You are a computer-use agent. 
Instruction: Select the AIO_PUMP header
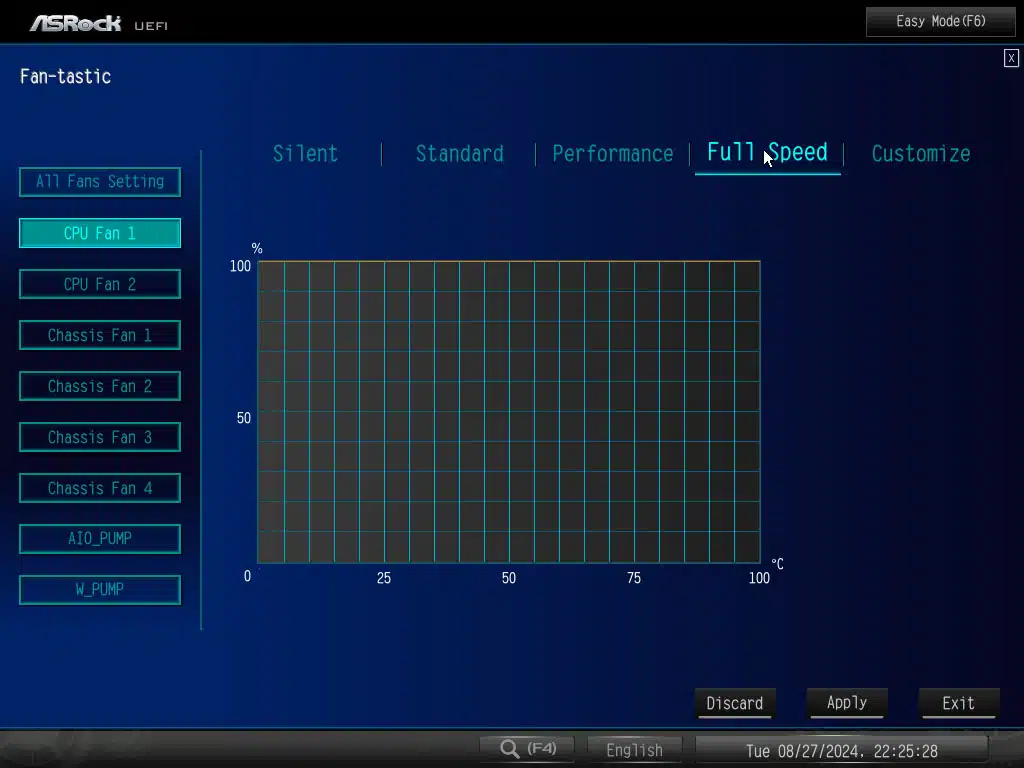pyautogui.click(x=100, y=538)
